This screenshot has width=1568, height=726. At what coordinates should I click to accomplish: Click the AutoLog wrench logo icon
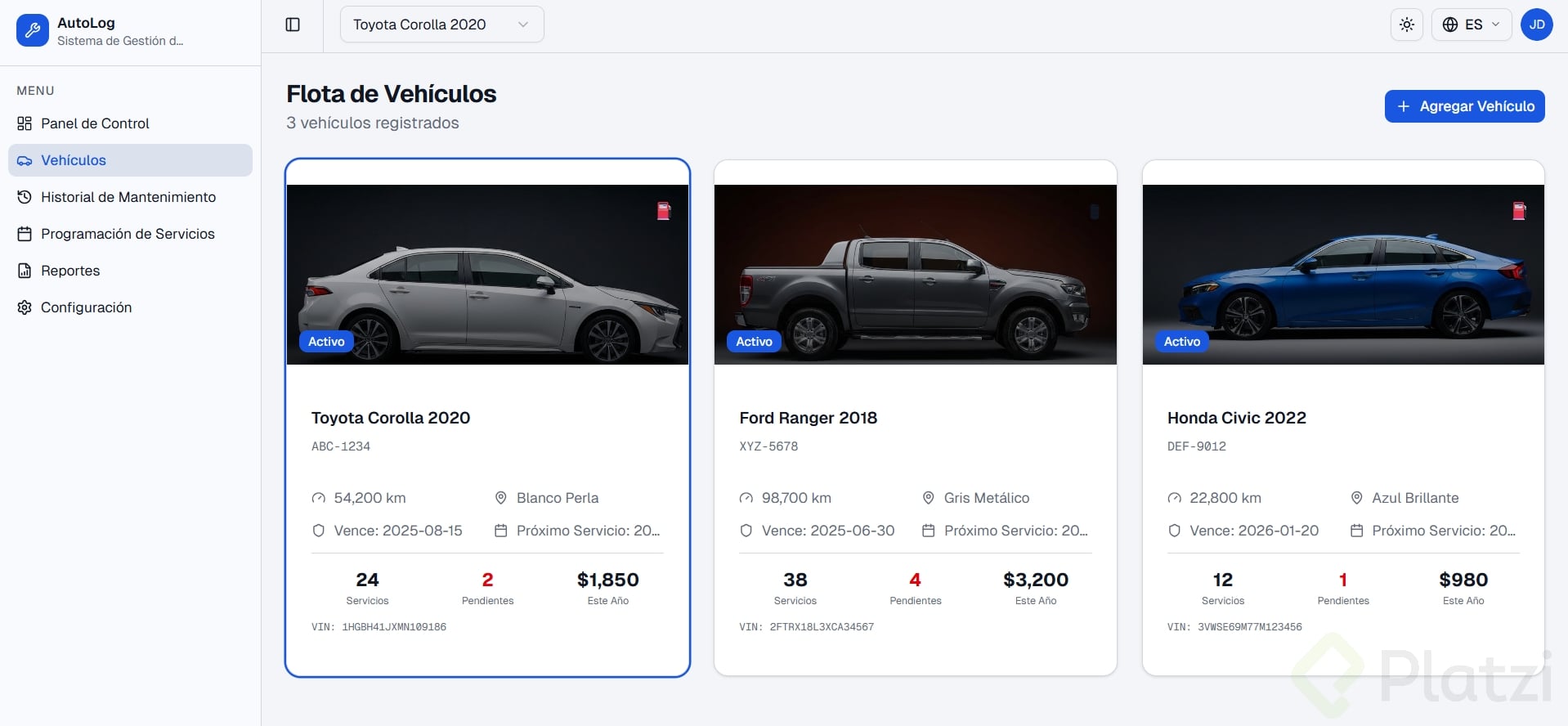point(33,31)
